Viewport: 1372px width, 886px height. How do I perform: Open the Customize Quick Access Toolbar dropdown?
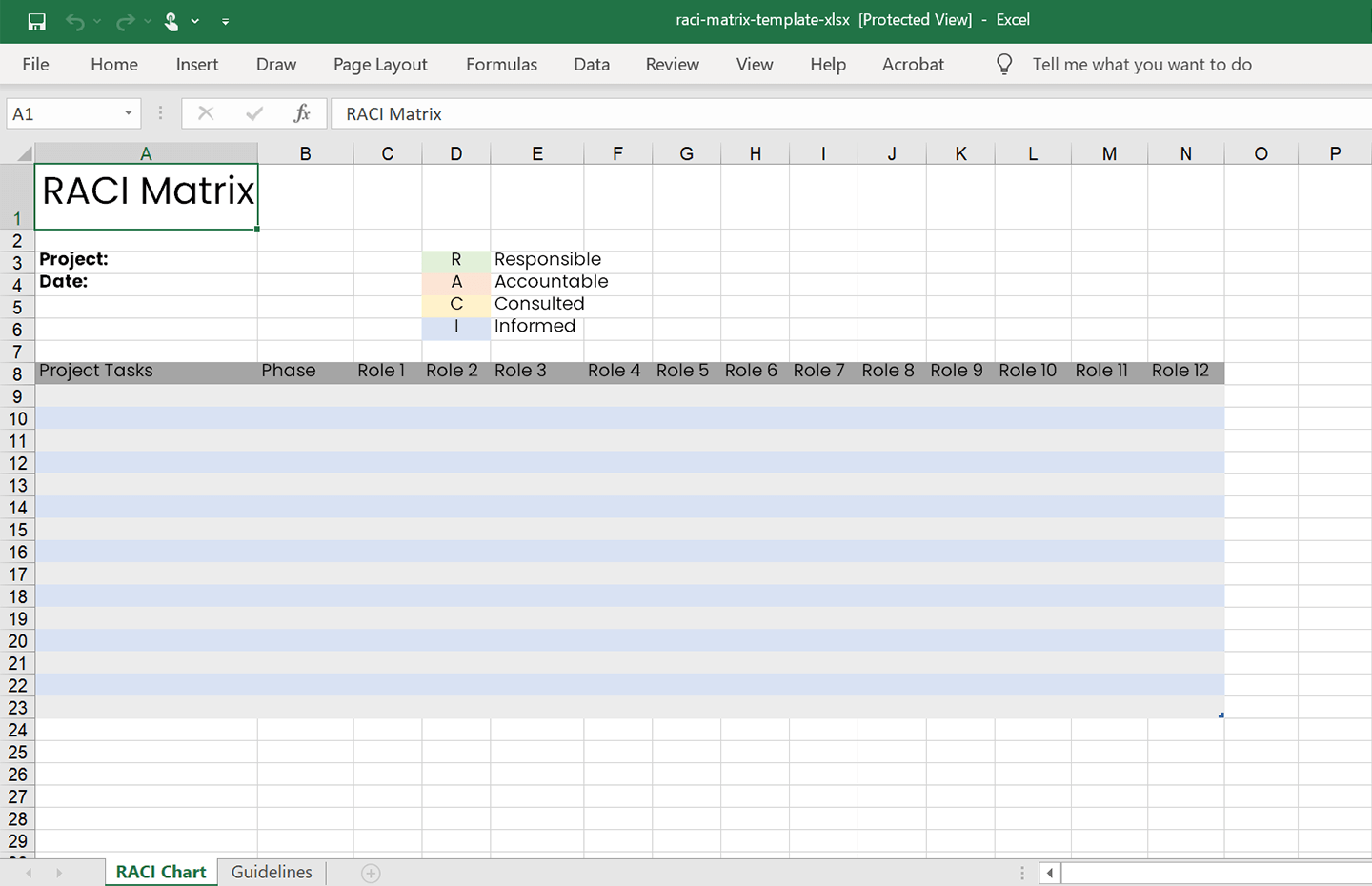pos(226,21)
